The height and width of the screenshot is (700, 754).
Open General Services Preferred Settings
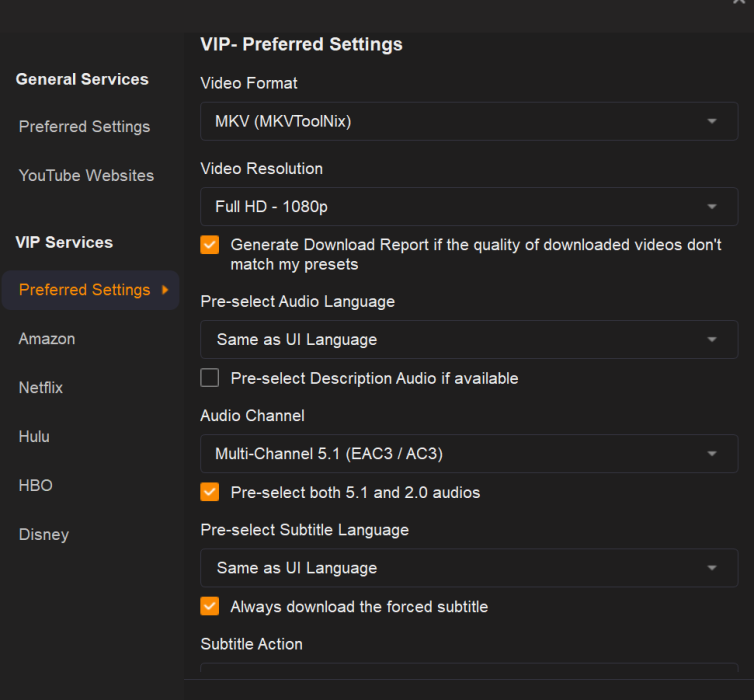[x=84, y=127]
